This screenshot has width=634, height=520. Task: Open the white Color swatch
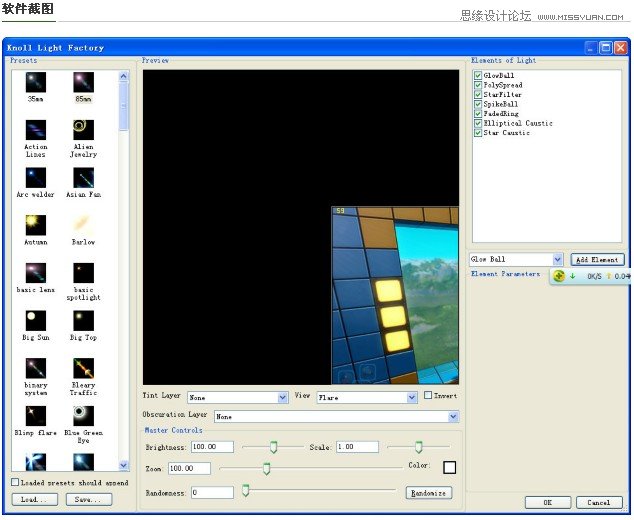click(x=450, y=467)
